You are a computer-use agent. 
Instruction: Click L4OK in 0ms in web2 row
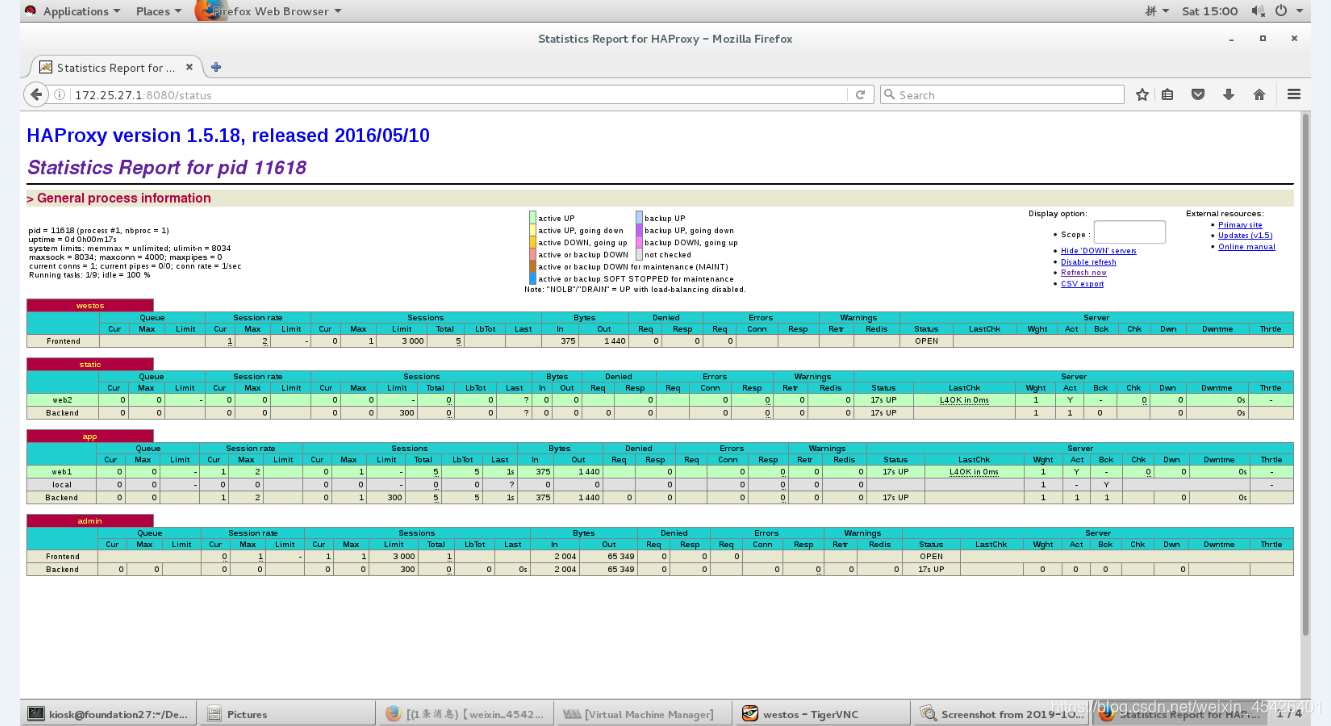pos(964,400)
